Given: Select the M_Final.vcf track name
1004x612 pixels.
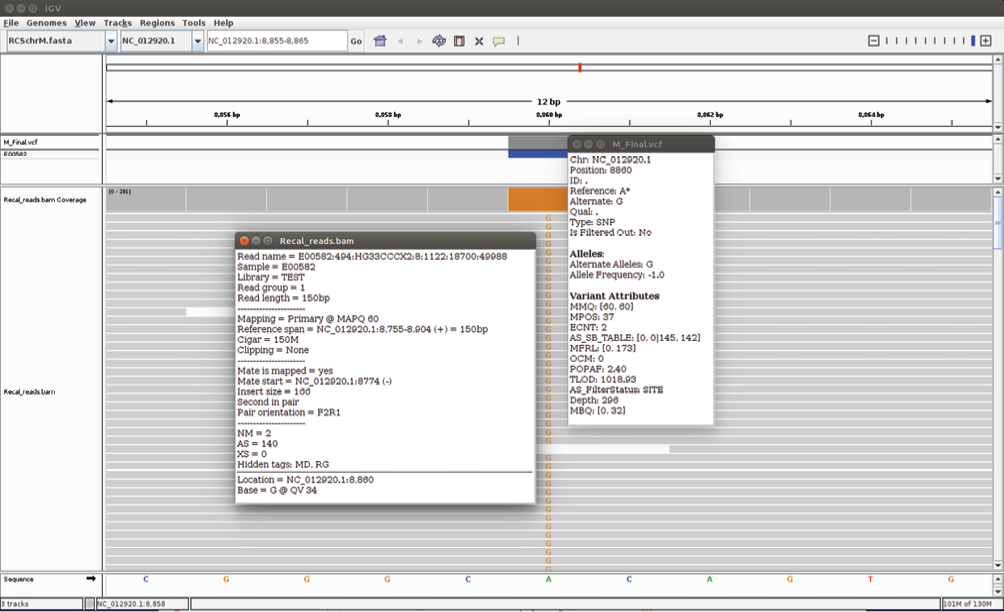Looking at the screenshot, I should click(20, 143).
